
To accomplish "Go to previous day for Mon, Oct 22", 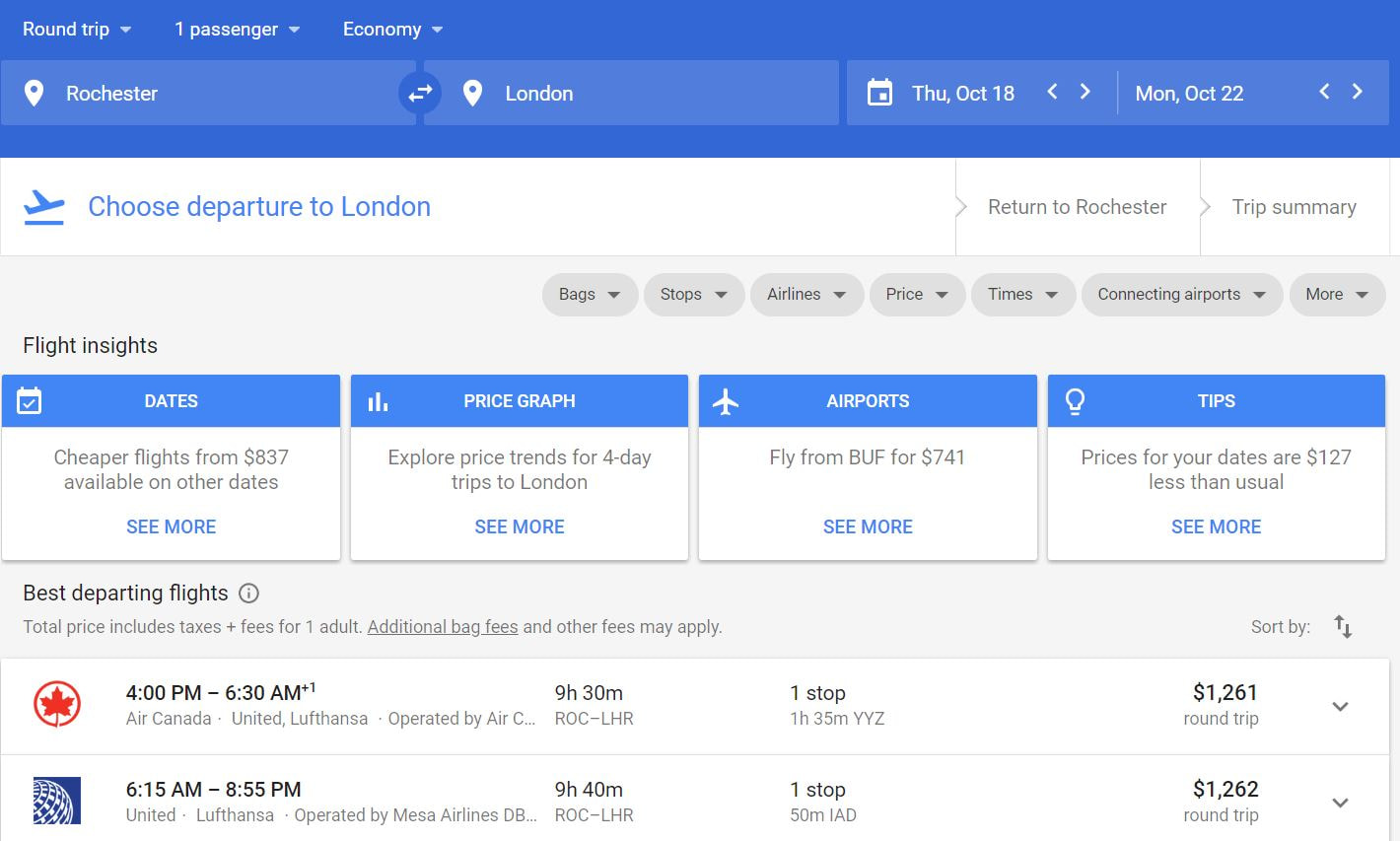I will coord(1324,92).
